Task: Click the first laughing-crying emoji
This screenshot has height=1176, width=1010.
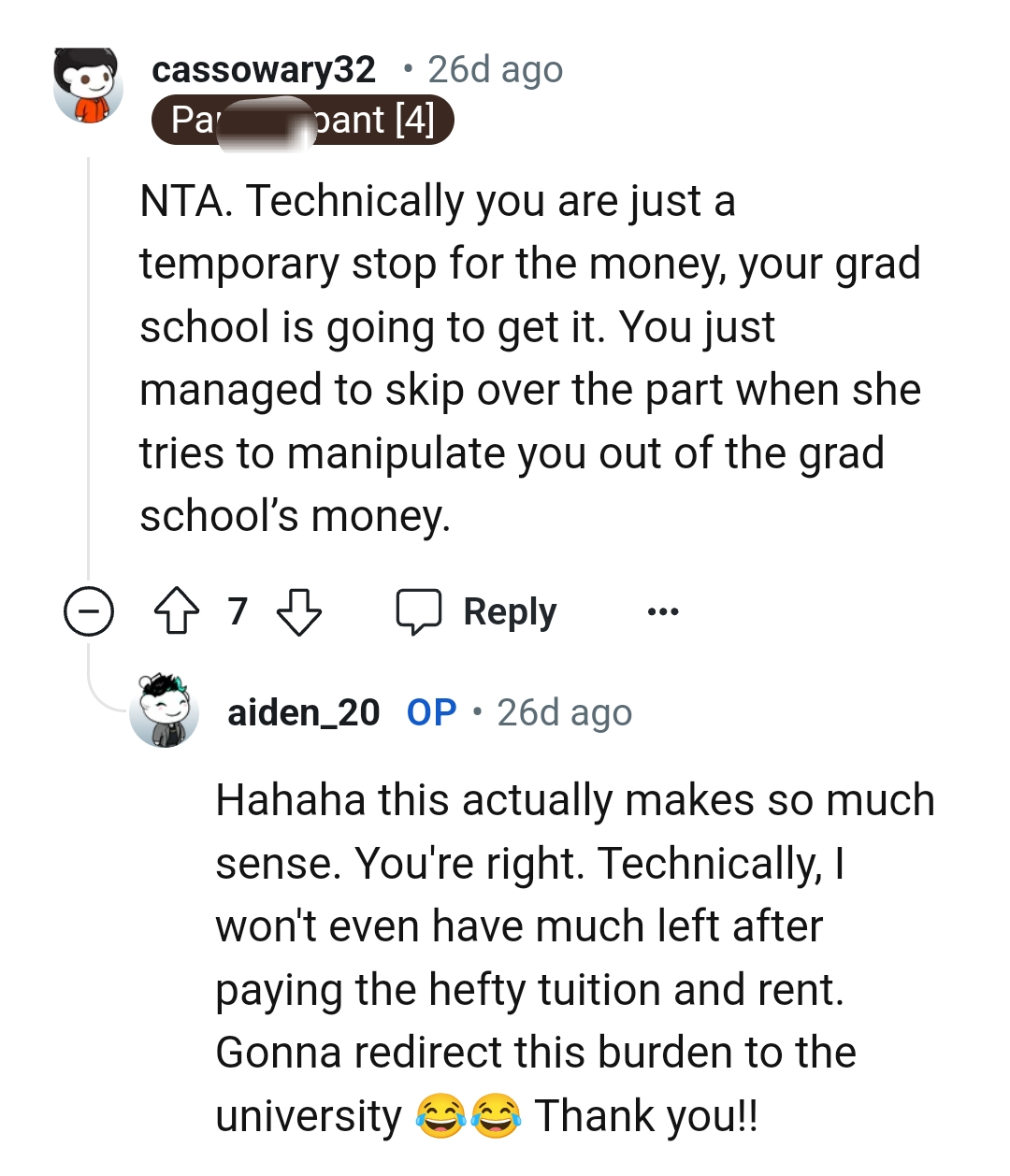Action: pyautogui.click(x=440, y=1116)
